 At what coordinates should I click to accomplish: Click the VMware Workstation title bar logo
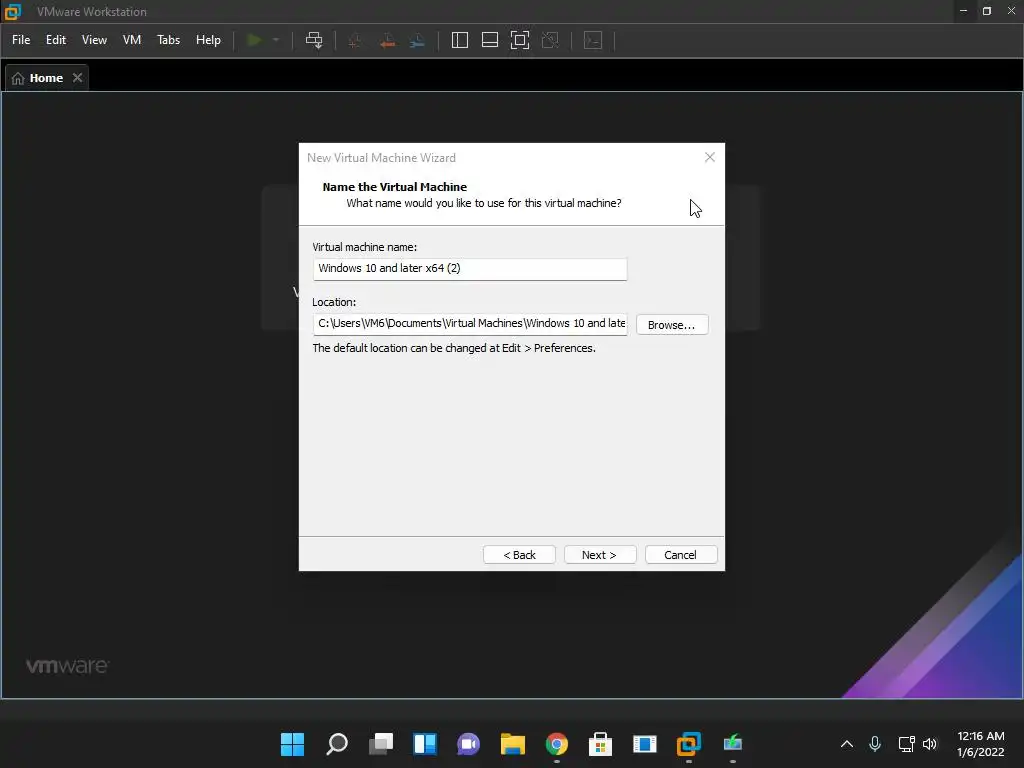point(12,11)
